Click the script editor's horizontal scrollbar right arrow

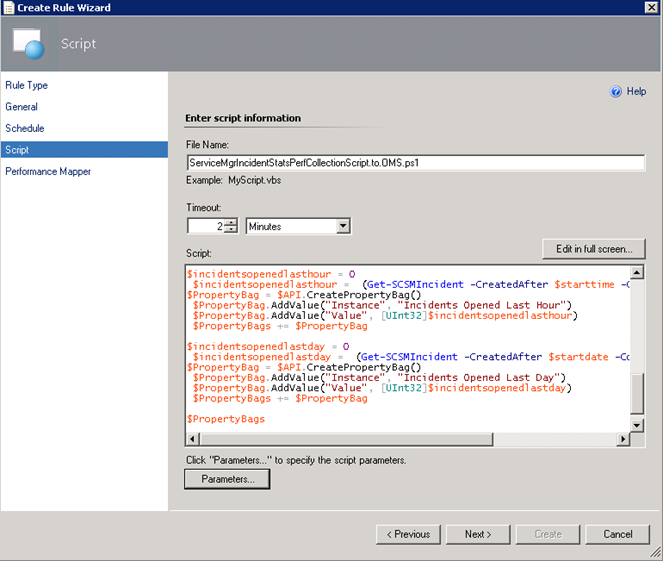[625, 439]
